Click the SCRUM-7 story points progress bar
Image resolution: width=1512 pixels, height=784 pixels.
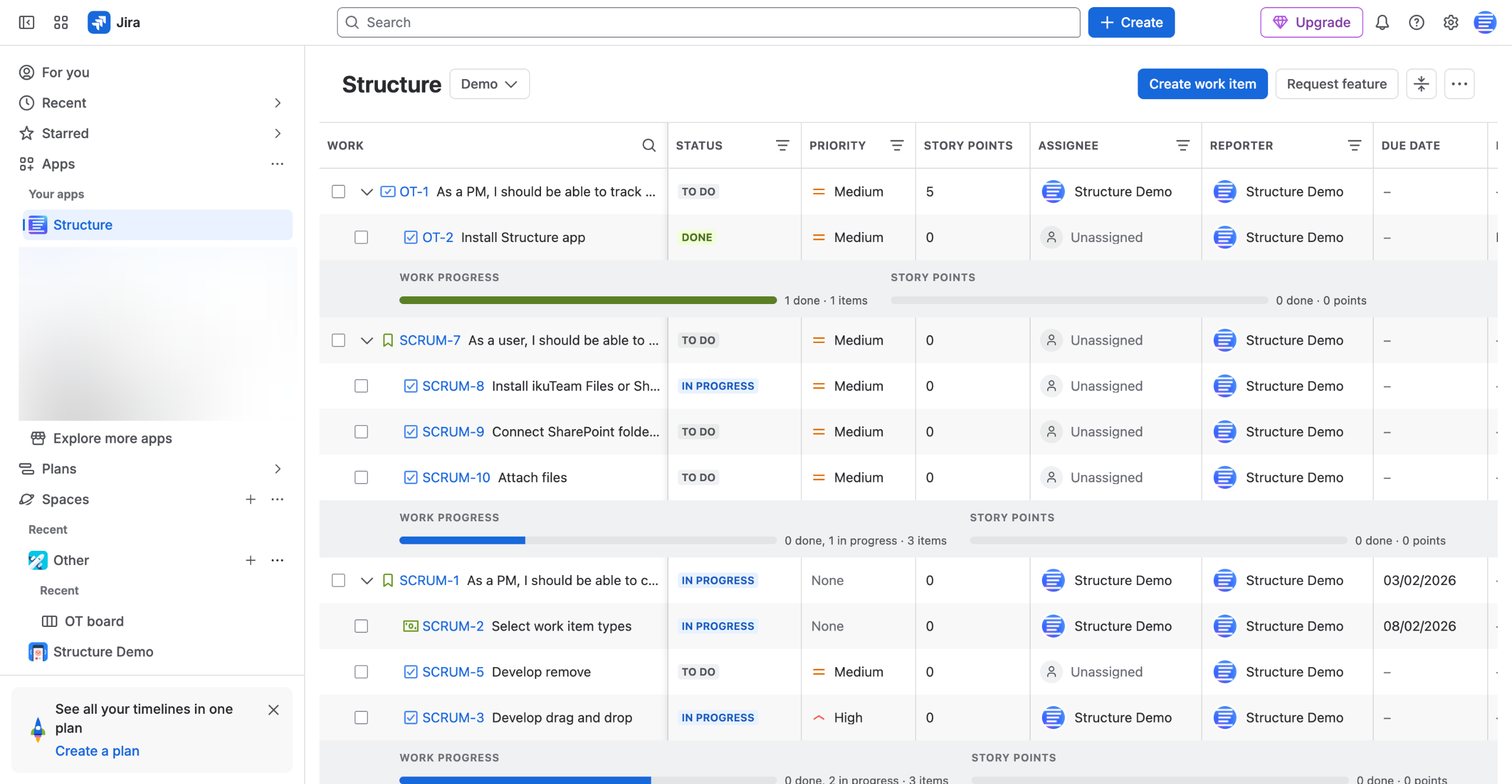(1158, 541)
